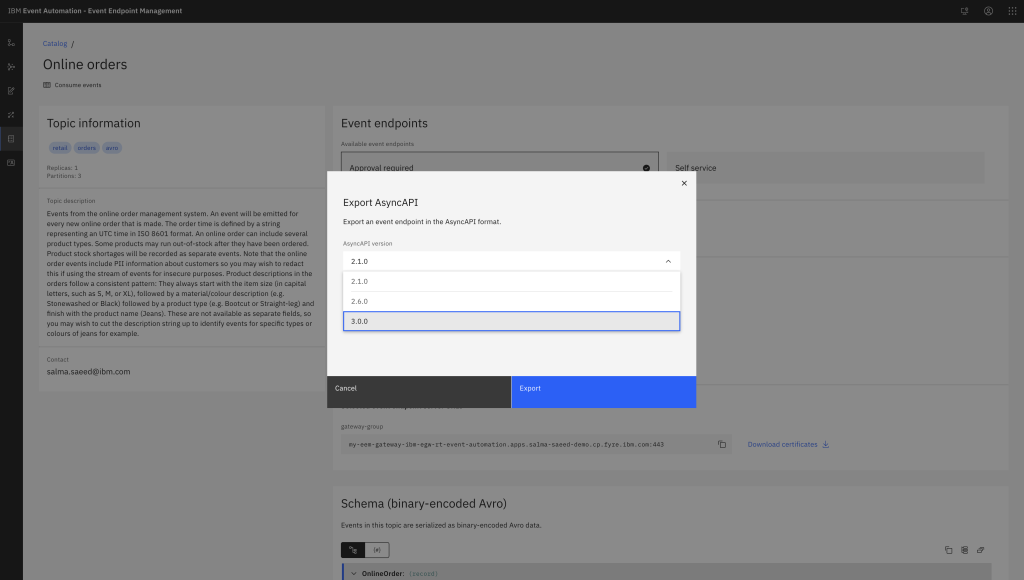Collapse the OnlineOrder record in schema
The height and width of the screenshot is (580, 1024).
(x=353, y=573)
